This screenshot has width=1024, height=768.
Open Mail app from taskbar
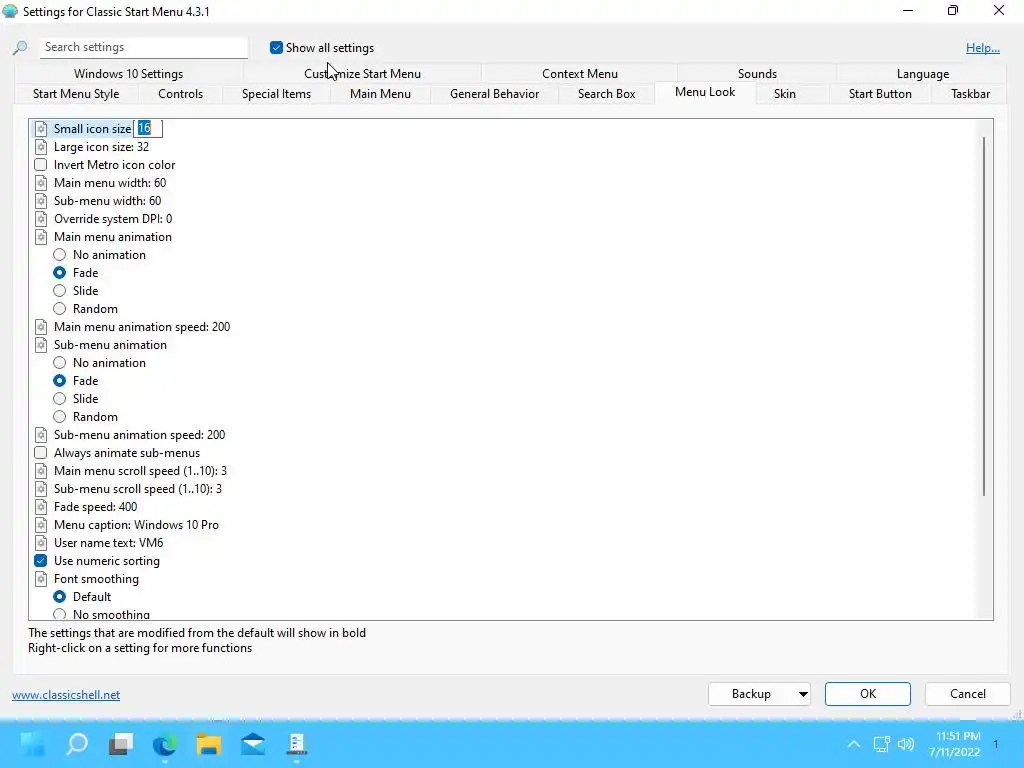click(x=253, y=744)
